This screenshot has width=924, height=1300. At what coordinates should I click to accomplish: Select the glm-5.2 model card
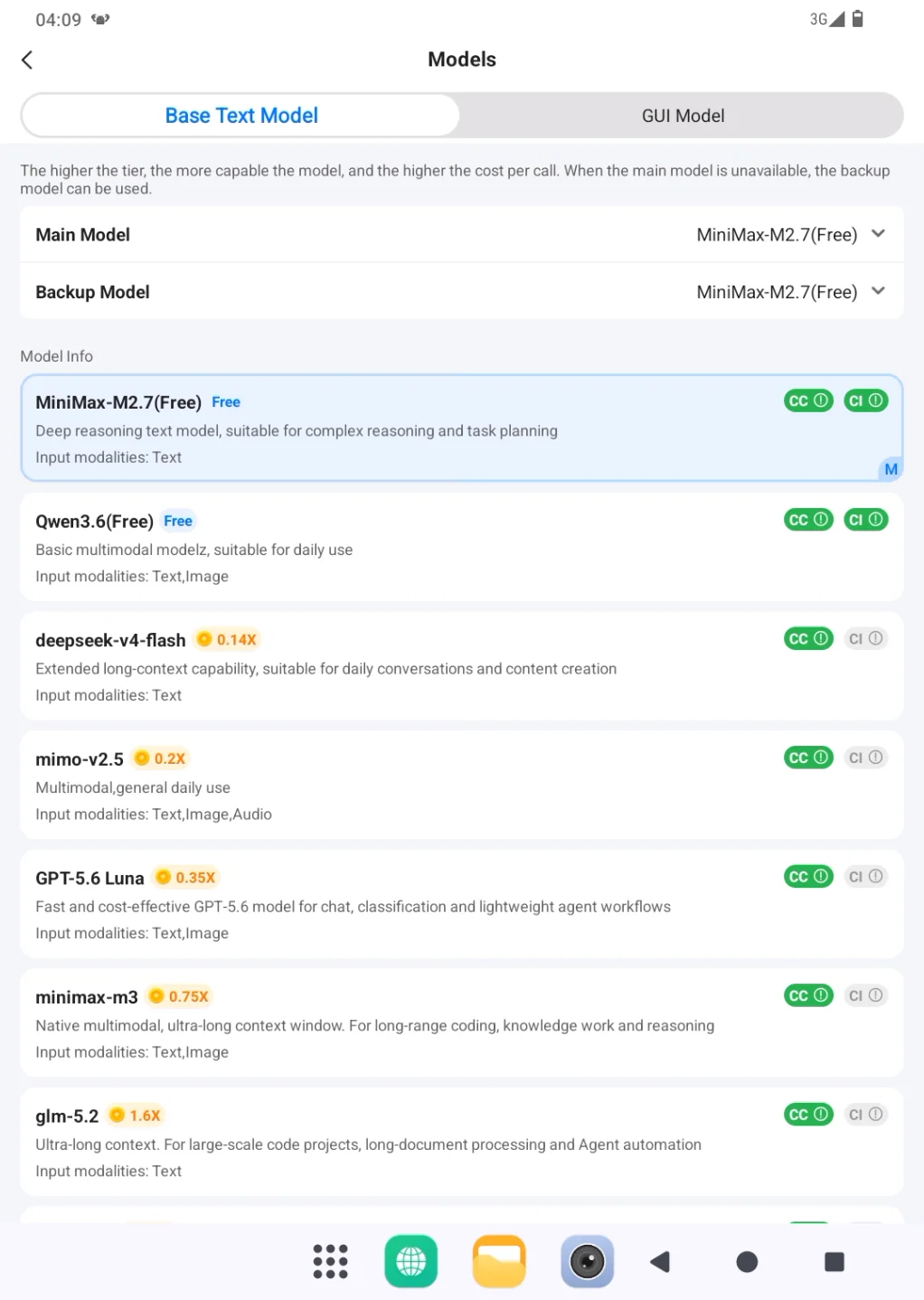(462, 1142)
